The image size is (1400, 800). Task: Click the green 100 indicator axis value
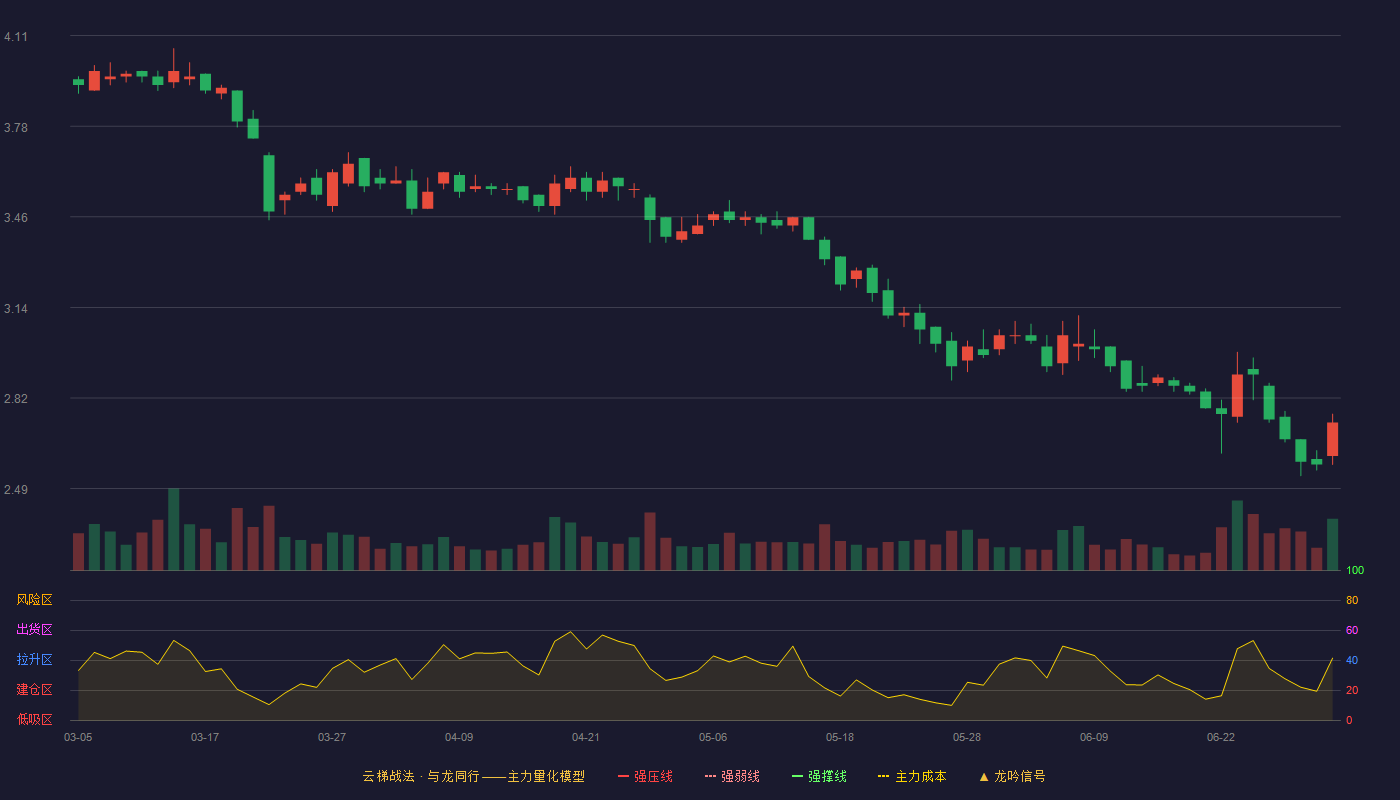(1355, 571)
